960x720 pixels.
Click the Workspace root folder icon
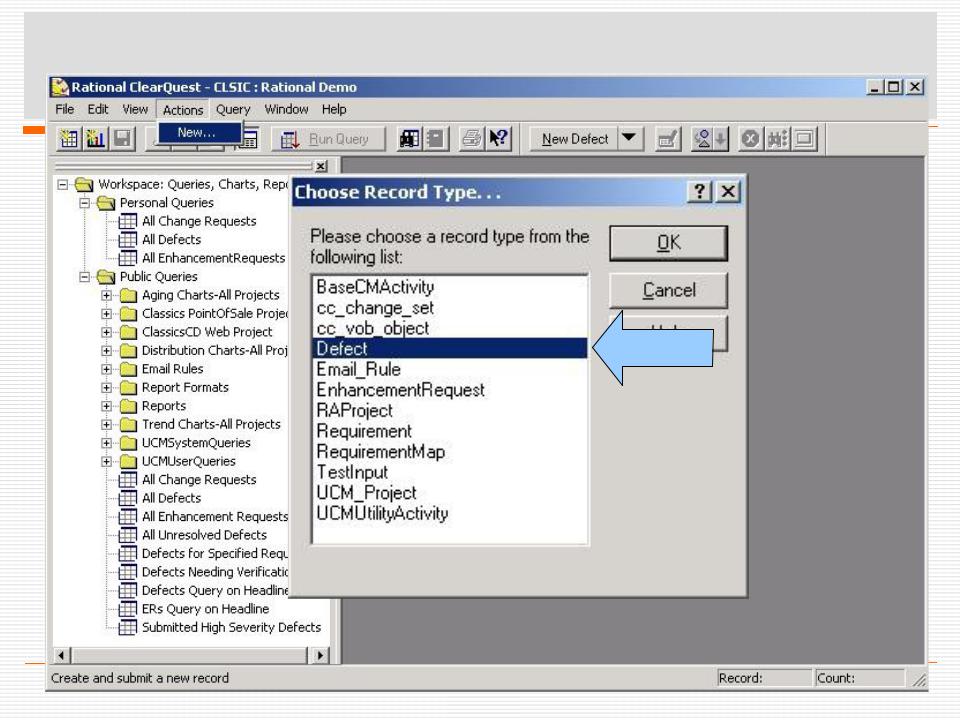pyautogui.click(x=84, y=184)
